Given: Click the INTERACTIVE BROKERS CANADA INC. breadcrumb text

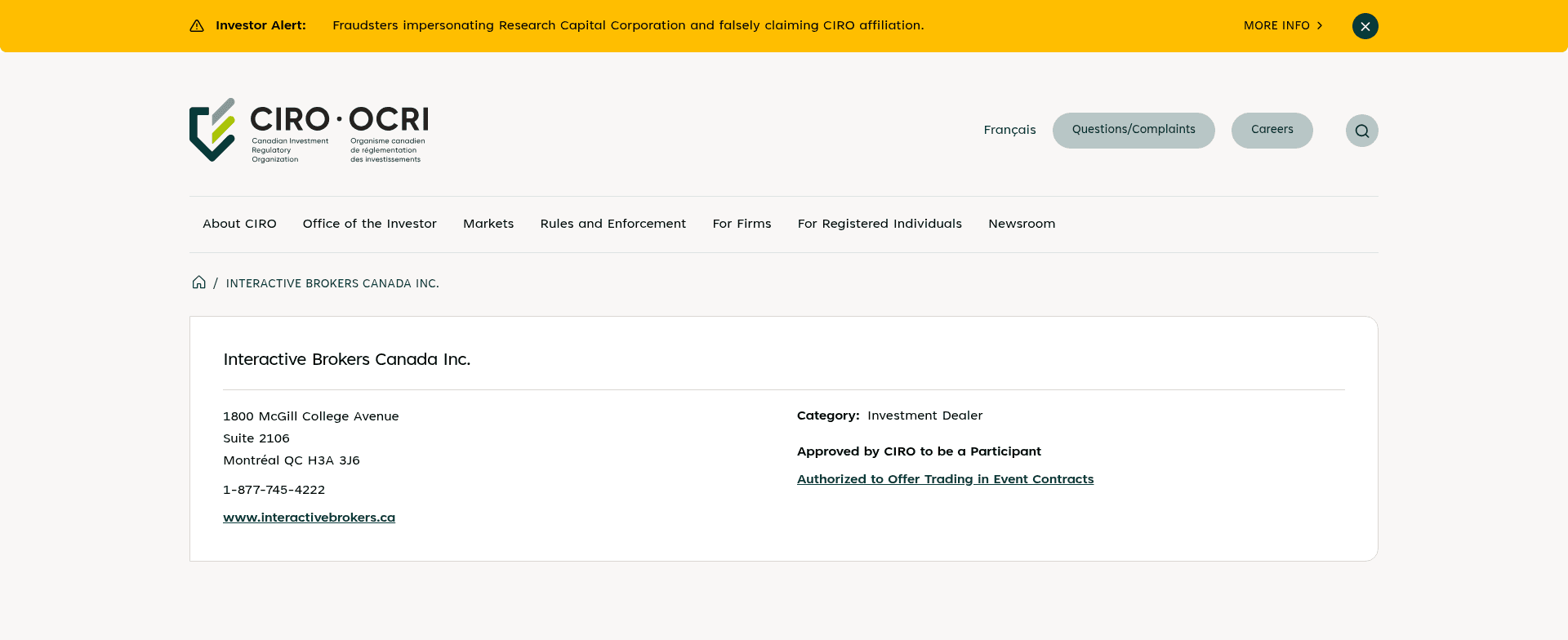Looking at the screenshot, I should point(332,283).
